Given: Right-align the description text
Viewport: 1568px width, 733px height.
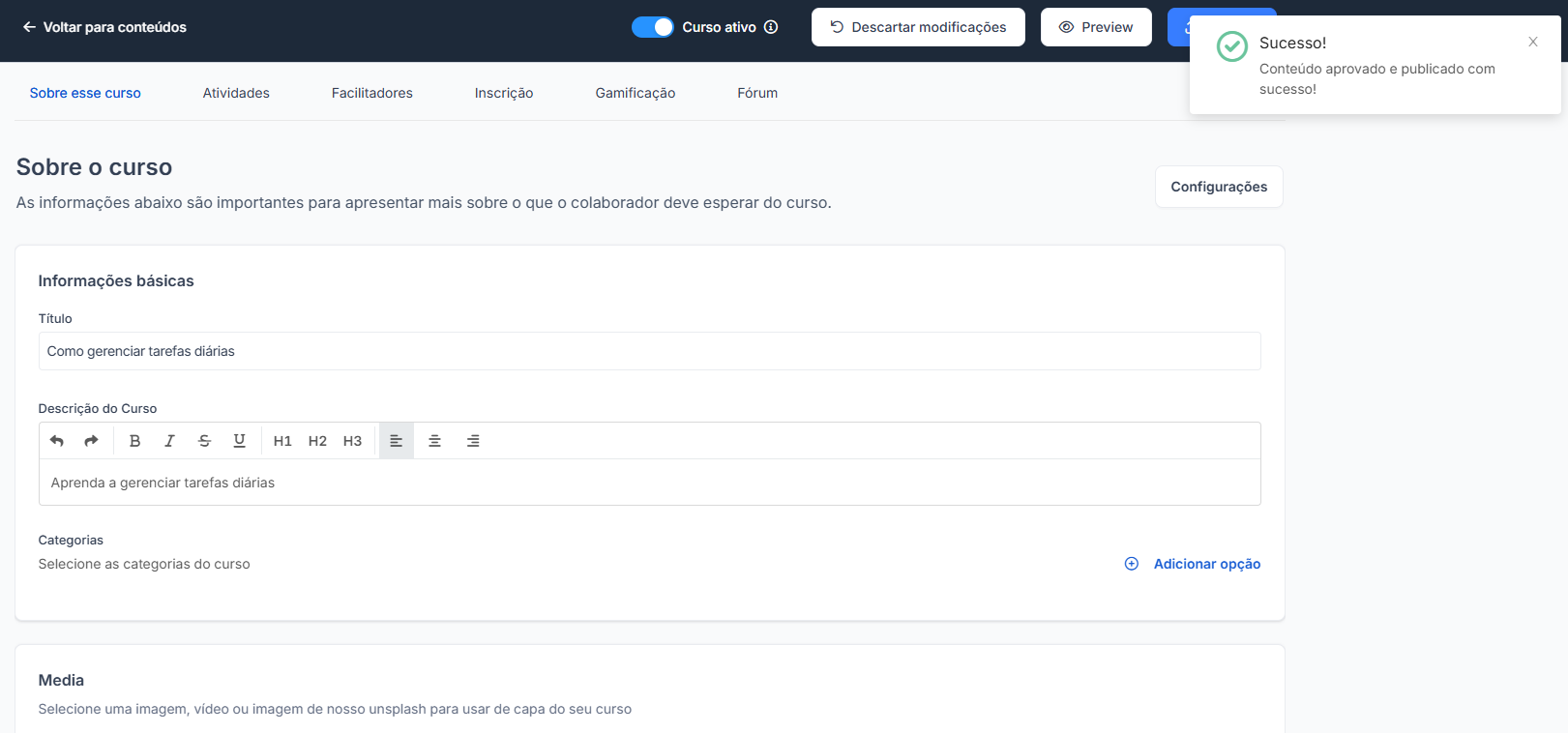Looking at the screenshot, I should pyautogui.click(x=473, y=441).
